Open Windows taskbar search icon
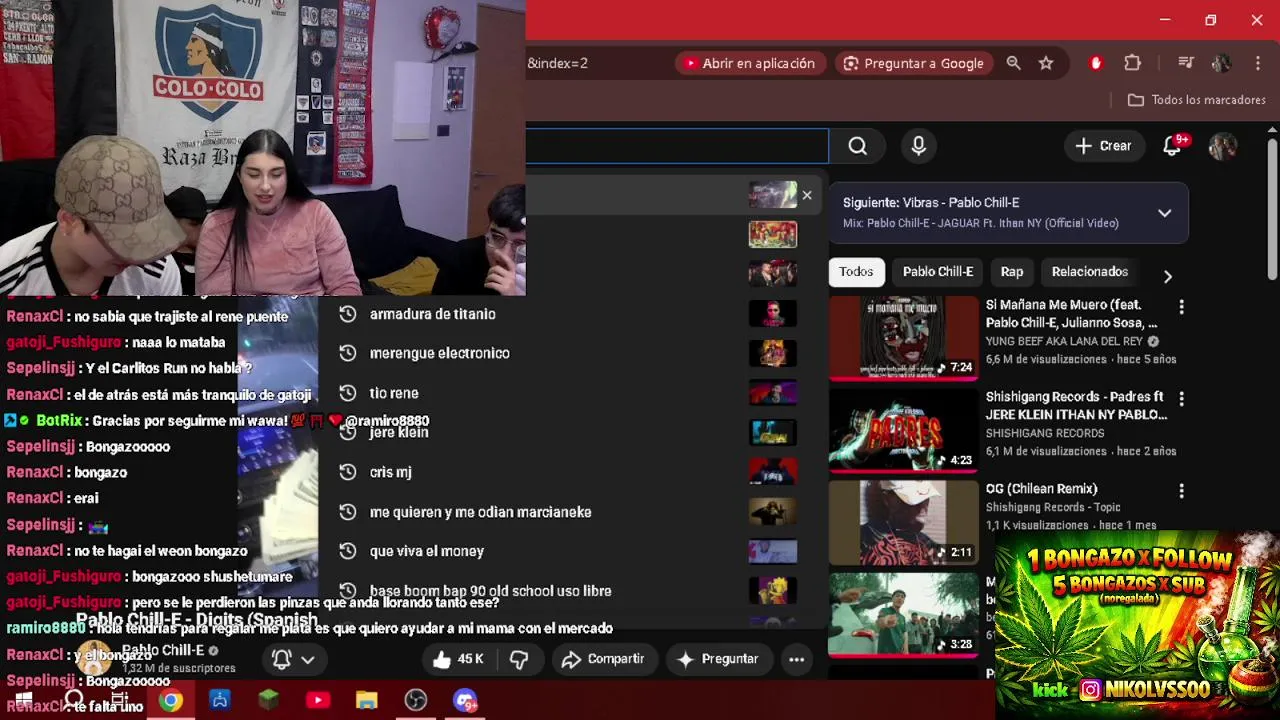 (x=74, y=700)
